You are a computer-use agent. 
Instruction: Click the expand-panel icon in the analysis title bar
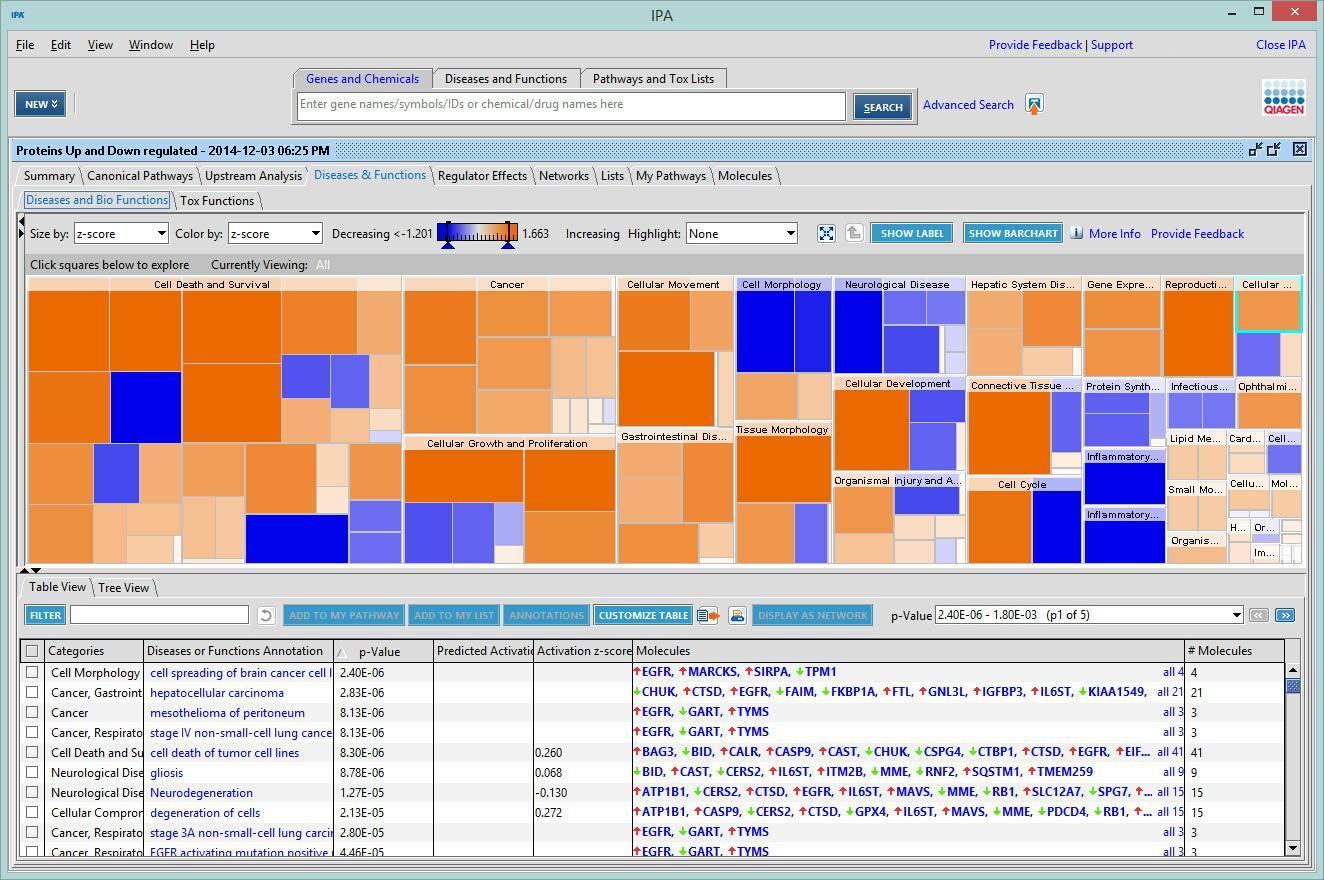point(1274,150)
